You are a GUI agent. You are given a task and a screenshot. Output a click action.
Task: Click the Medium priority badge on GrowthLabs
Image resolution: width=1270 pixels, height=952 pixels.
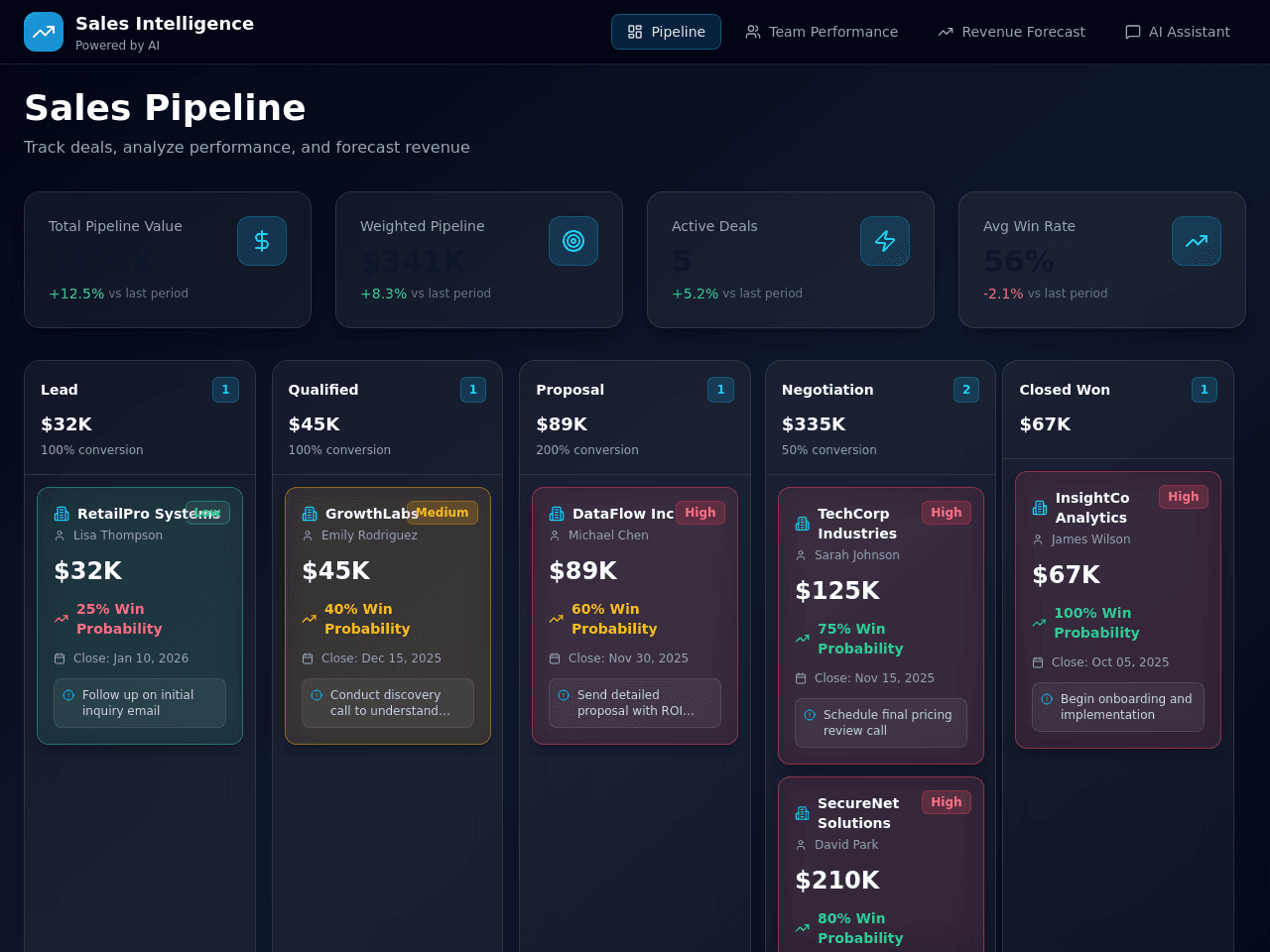pyautogui.click(x=443, y=513)
